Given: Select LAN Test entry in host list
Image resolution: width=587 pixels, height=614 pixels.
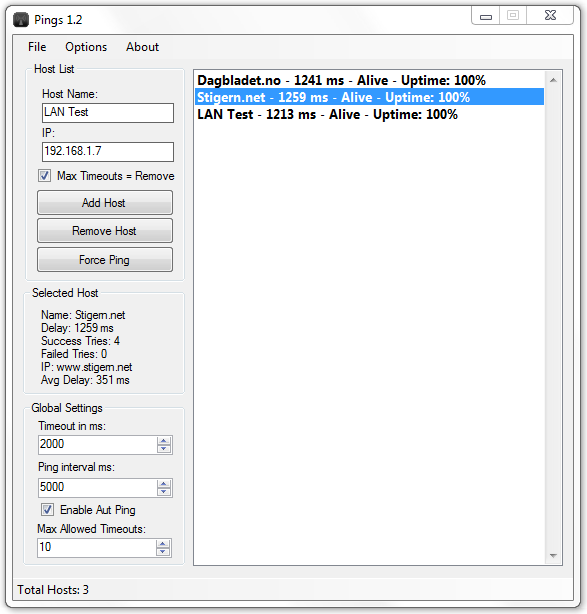Looking at the screenshot, I should (369, 114).
